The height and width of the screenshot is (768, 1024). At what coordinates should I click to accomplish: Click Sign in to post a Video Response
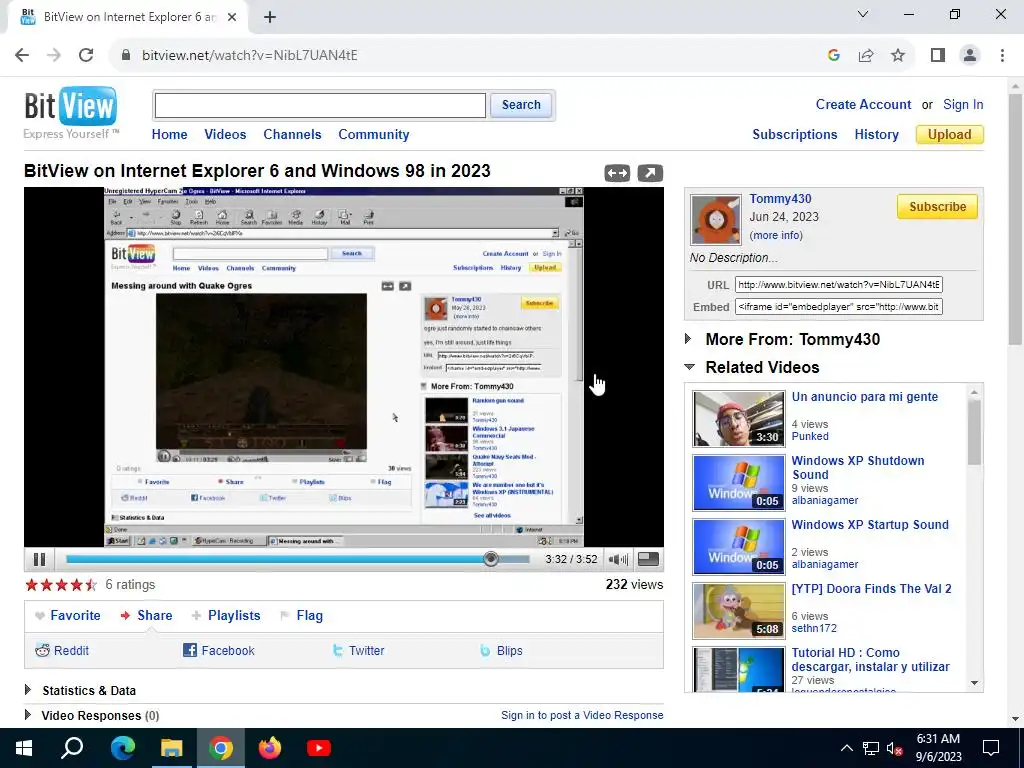click(x=582, y=715)
